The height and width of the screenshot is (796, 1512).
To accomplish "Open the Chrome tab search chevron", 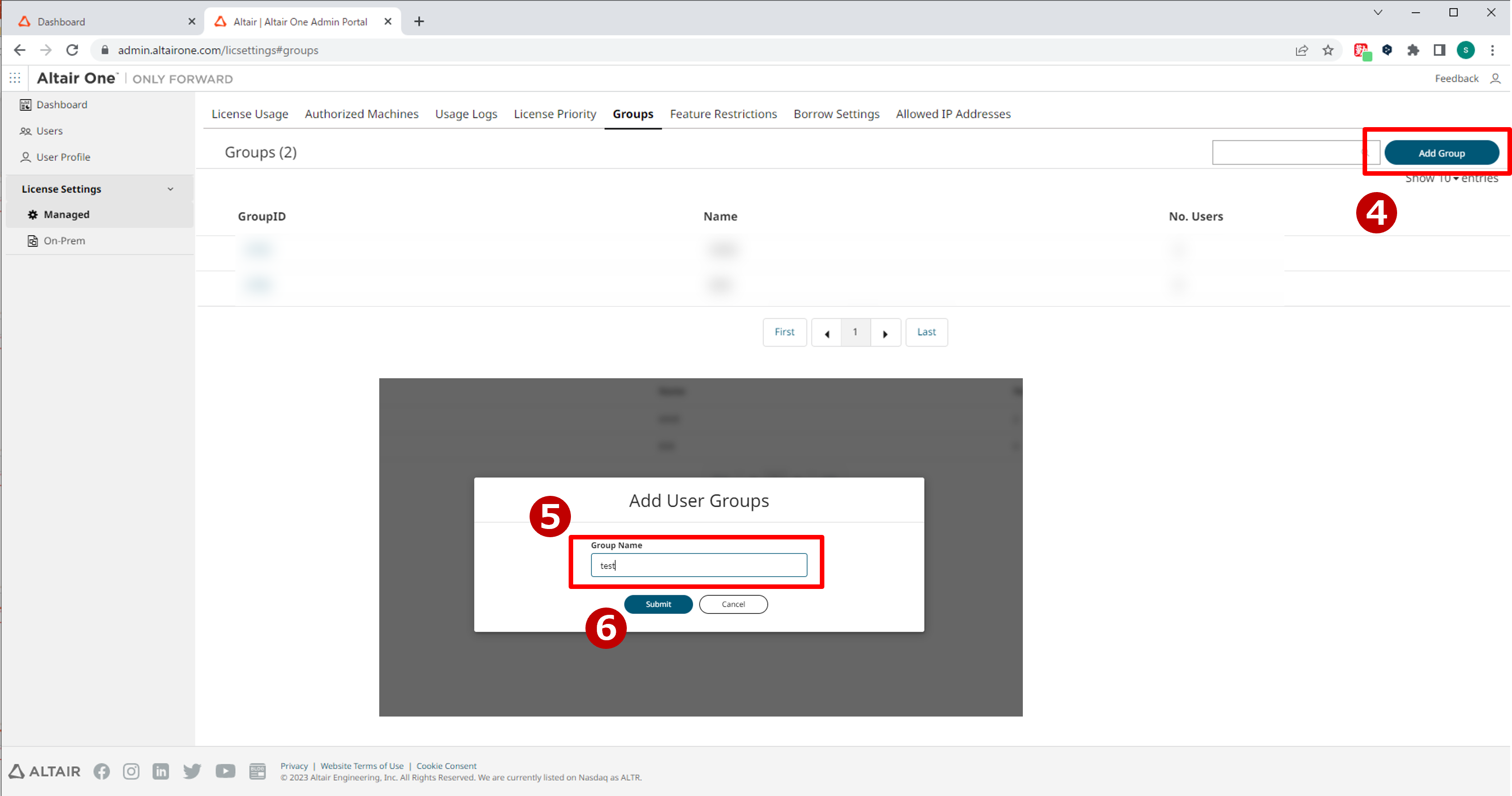I will click(1378, 12).
